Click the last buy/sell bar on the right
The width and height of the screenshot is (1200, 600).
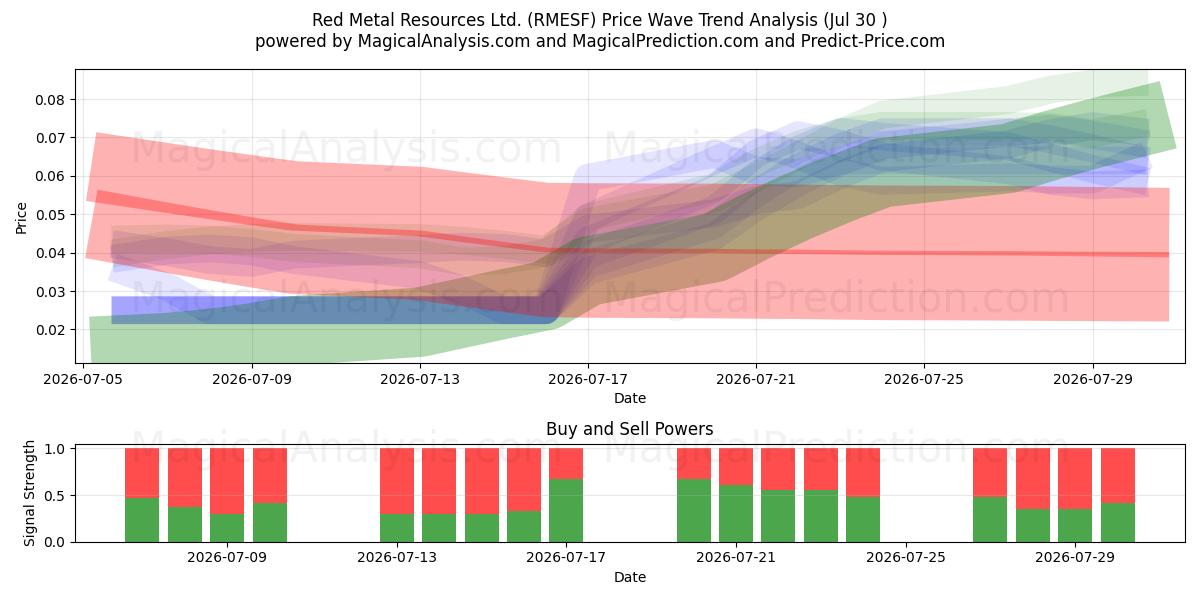(1118, 495)
